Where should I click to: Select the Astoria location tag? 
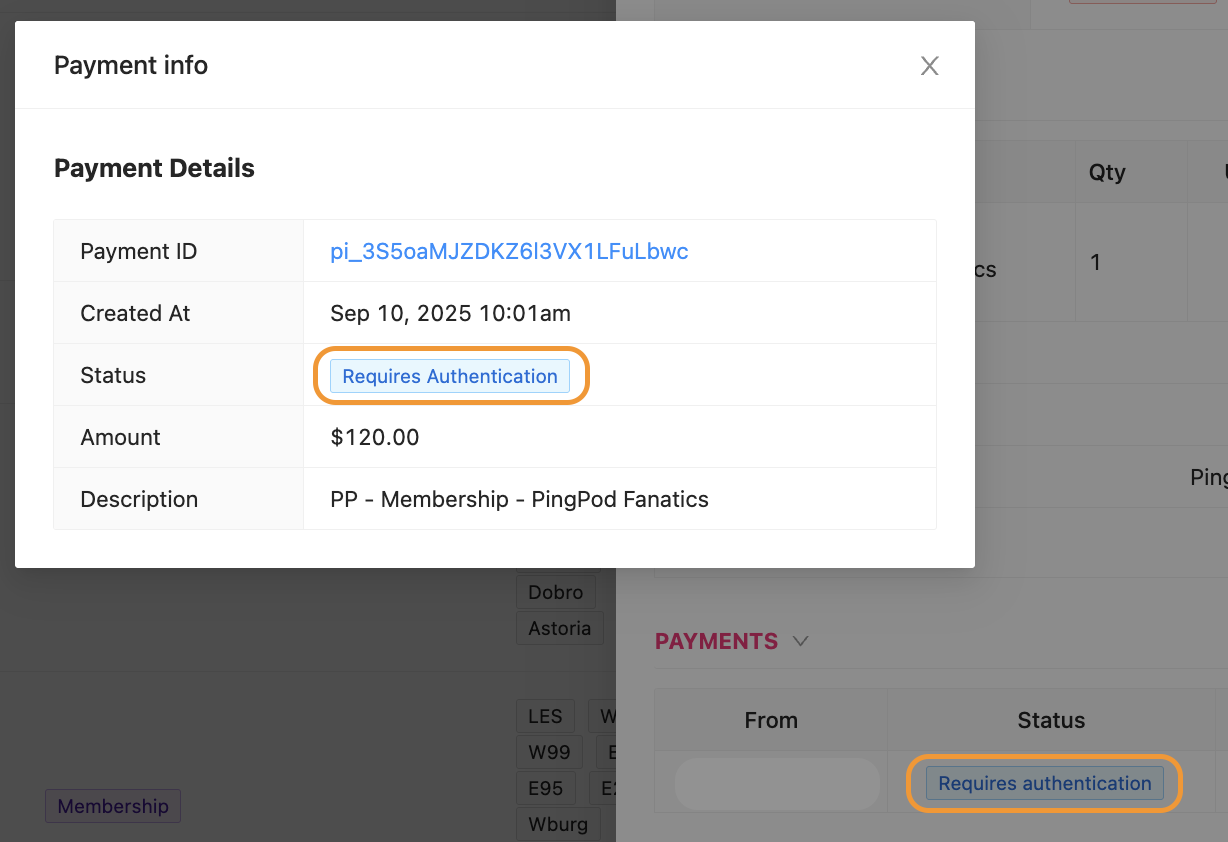pyautogui.click(x=559, y=628)
